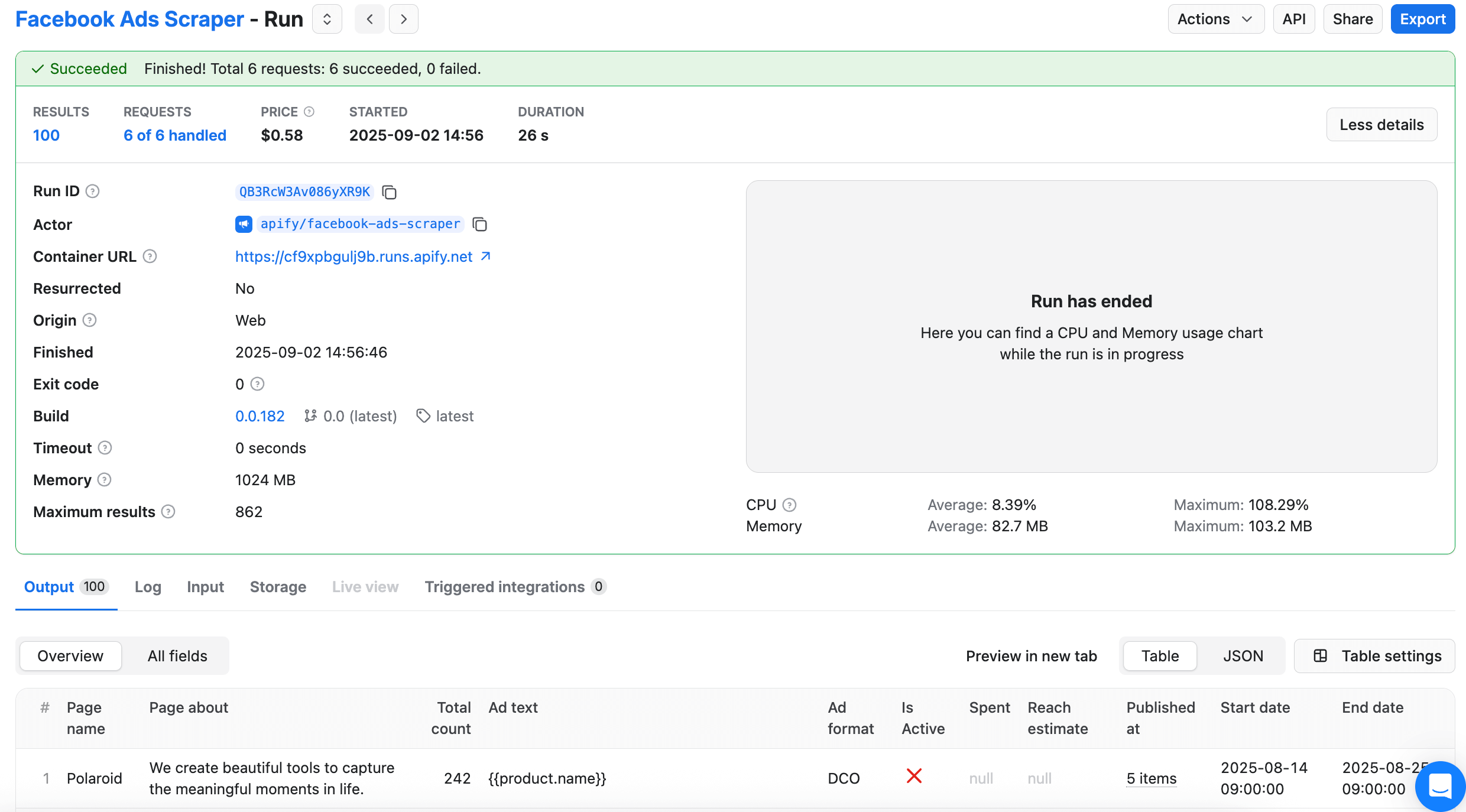Click the CPU help question mark icon
The height and width of the screenshot is (812, 1466).
[x=790, y=505]
